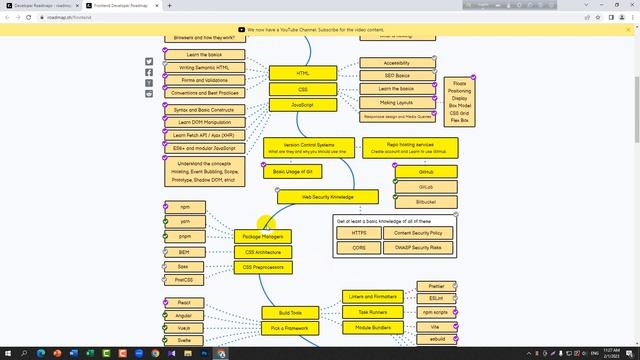This screenshot has height=360, width=640.
Task: Click the SEO Basics node
Action: click(x=397, y=76)
